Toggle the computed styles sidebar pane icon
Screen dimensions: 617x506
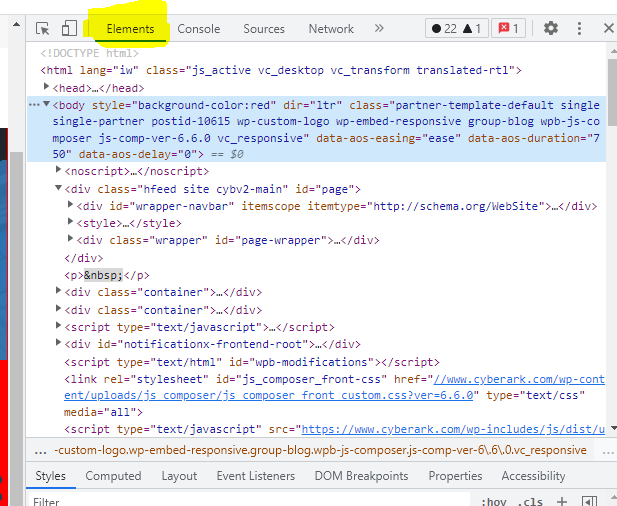point(589,501)
